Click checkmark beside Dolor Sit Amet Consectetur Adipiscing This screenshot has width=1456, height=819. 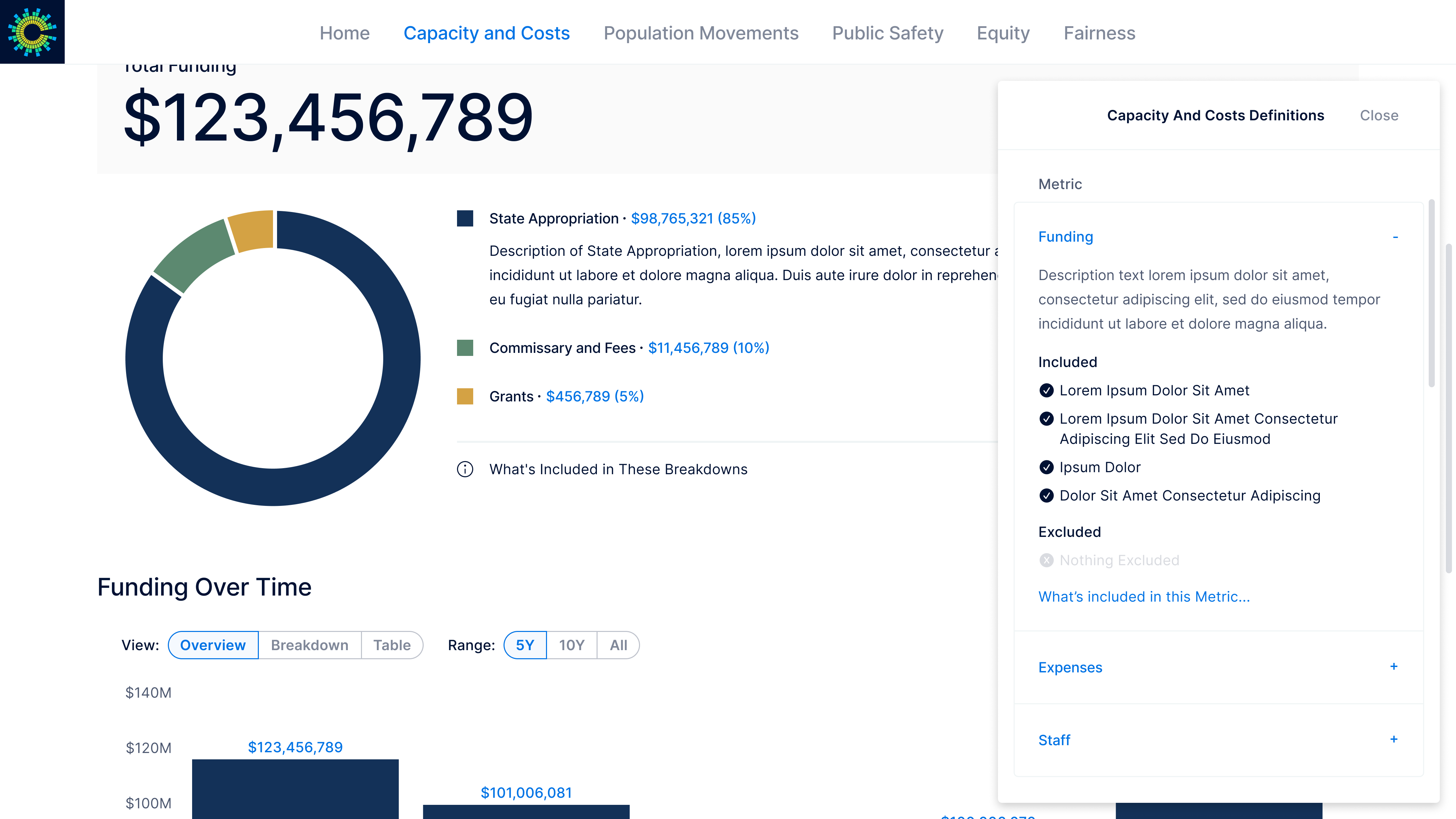(1046, 496)
